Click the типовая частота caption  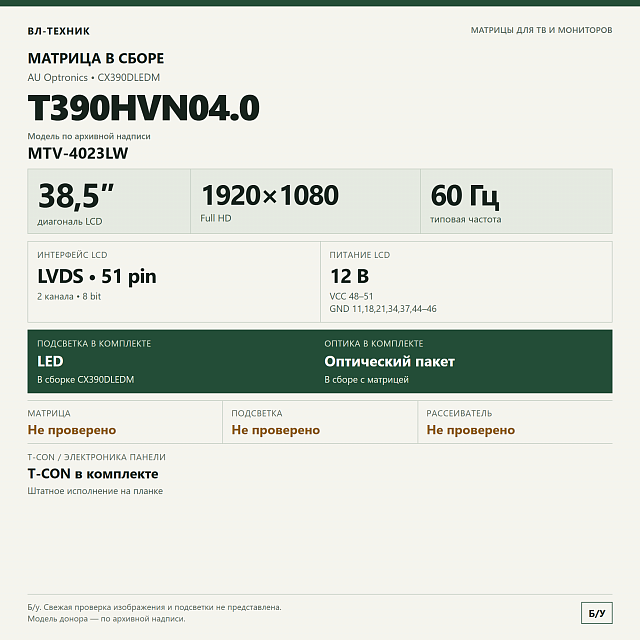tap(465, 220)
